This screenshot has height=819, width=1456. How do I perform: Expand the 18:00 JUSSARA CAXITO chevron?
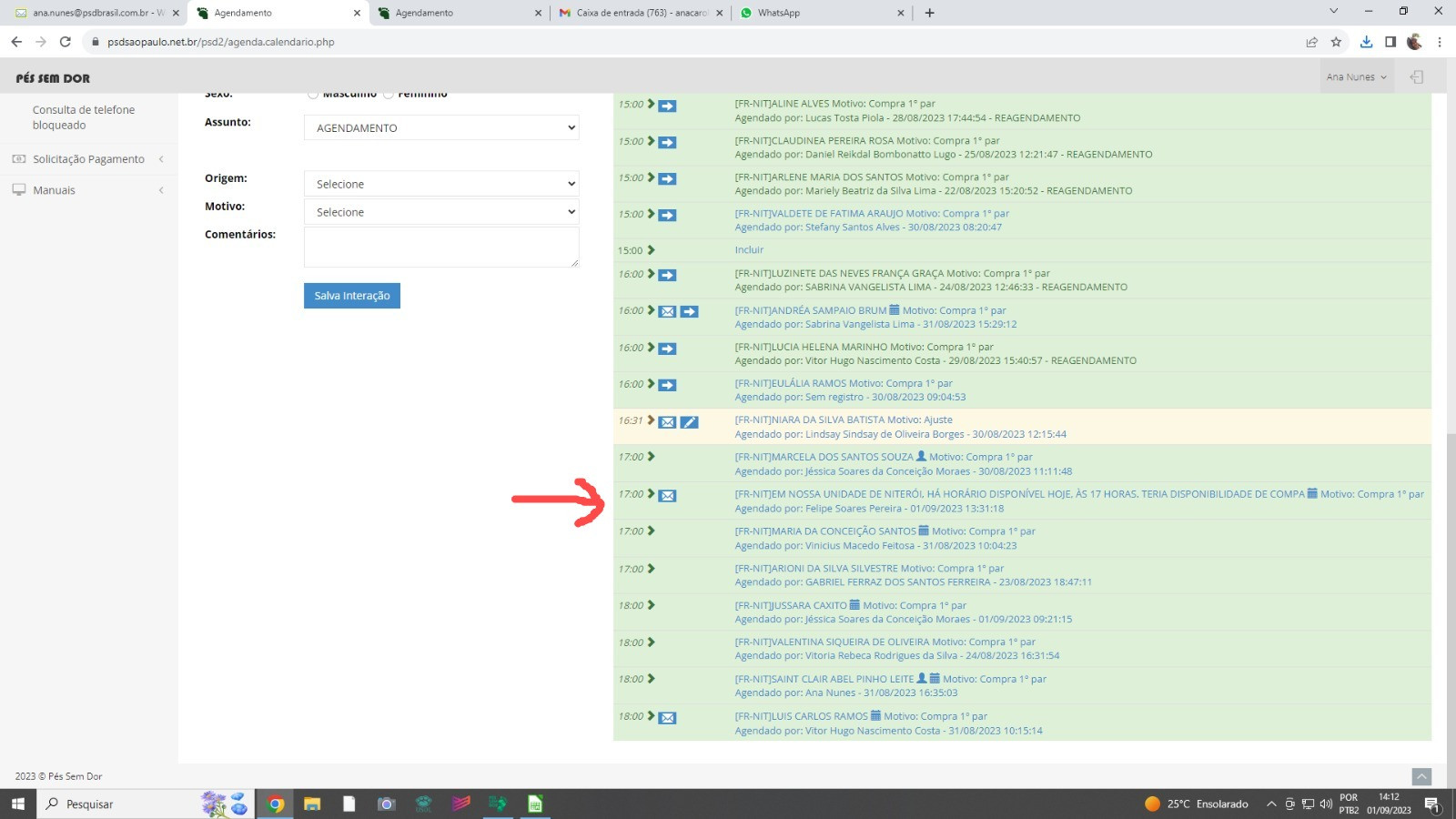(x=651, y=605)
